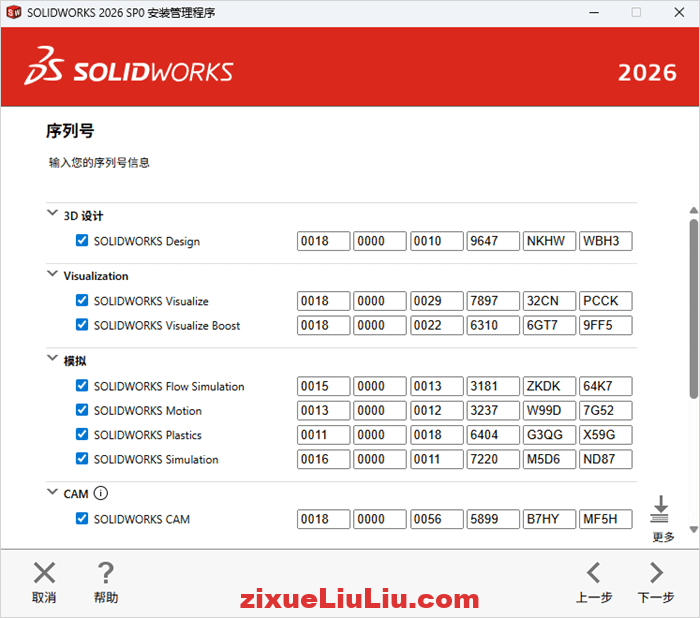
Task: Uncheck SOLIDWORKS CAM checkbox
Action: 82,518
